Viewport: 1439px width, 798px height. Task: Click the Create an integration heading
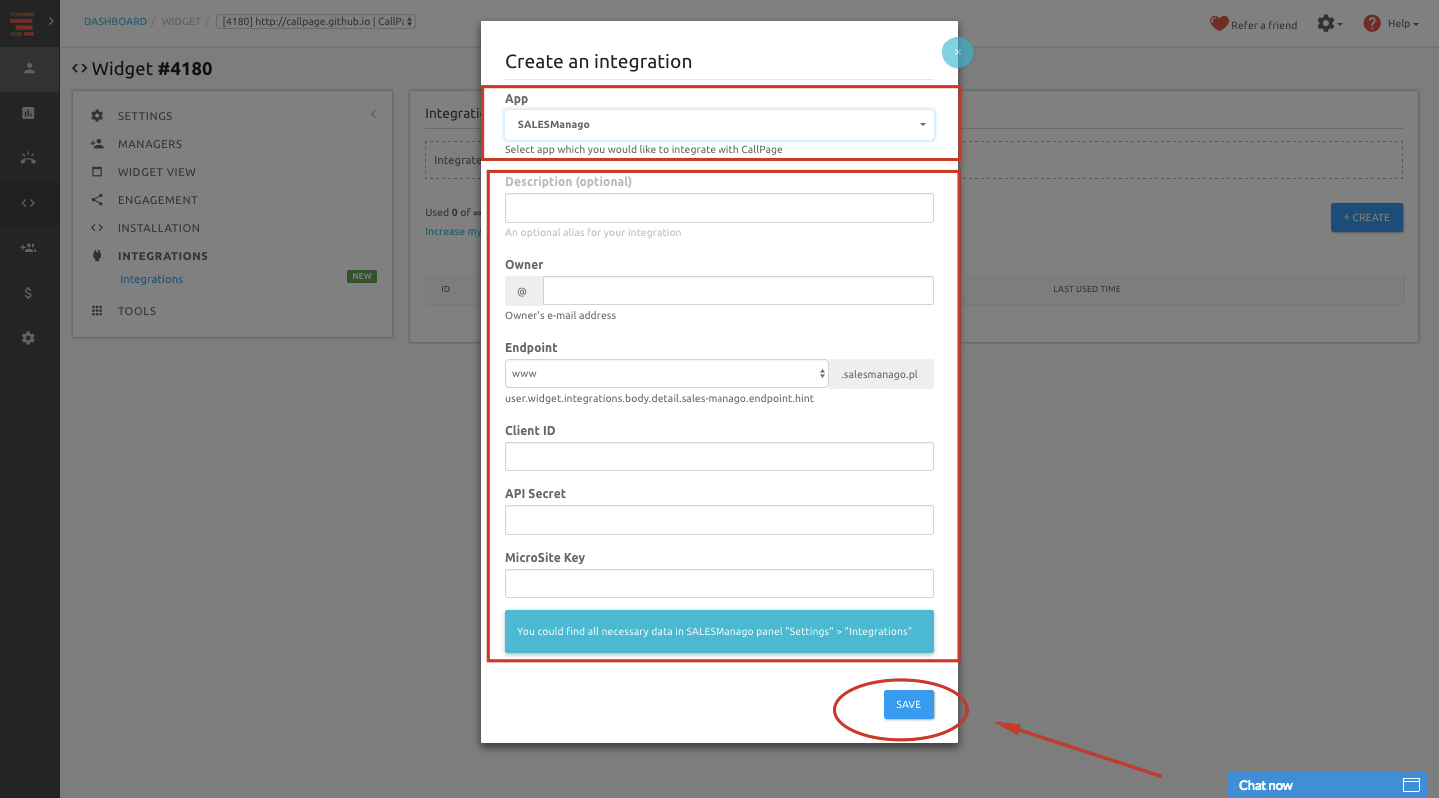pos(598,62)
